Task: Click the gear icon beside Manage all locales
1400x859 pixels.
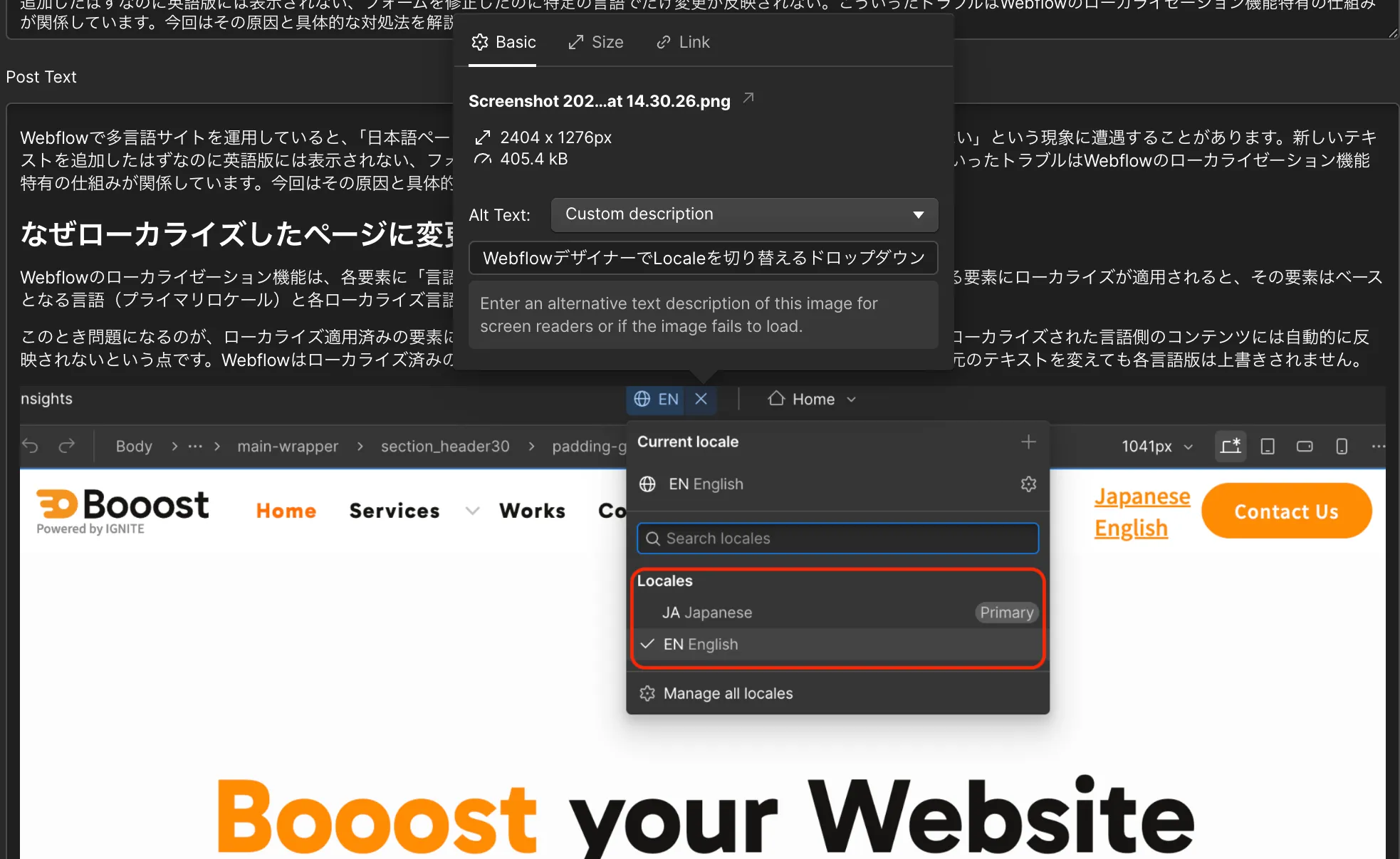Action: coord(647,694)
